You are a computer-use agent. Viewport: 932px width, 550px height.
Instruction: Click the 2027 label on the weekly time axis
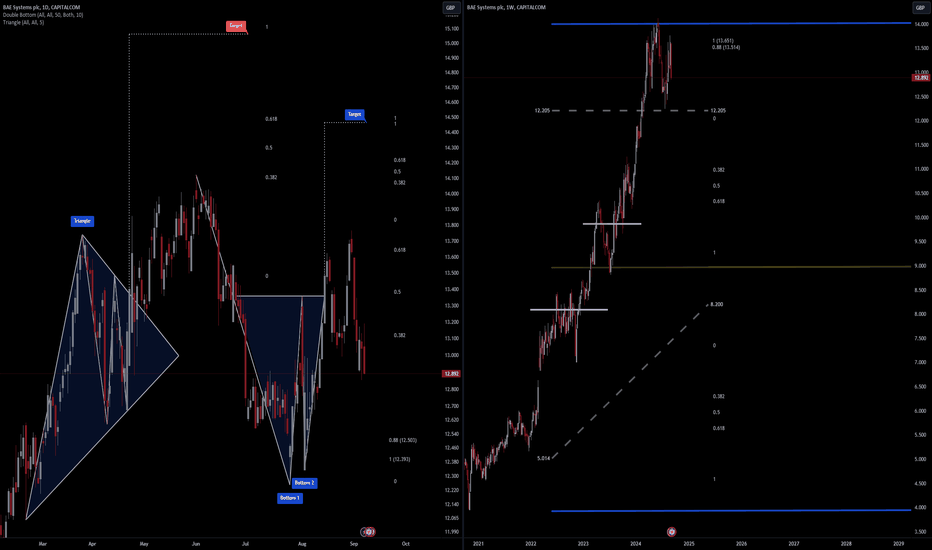794,543
